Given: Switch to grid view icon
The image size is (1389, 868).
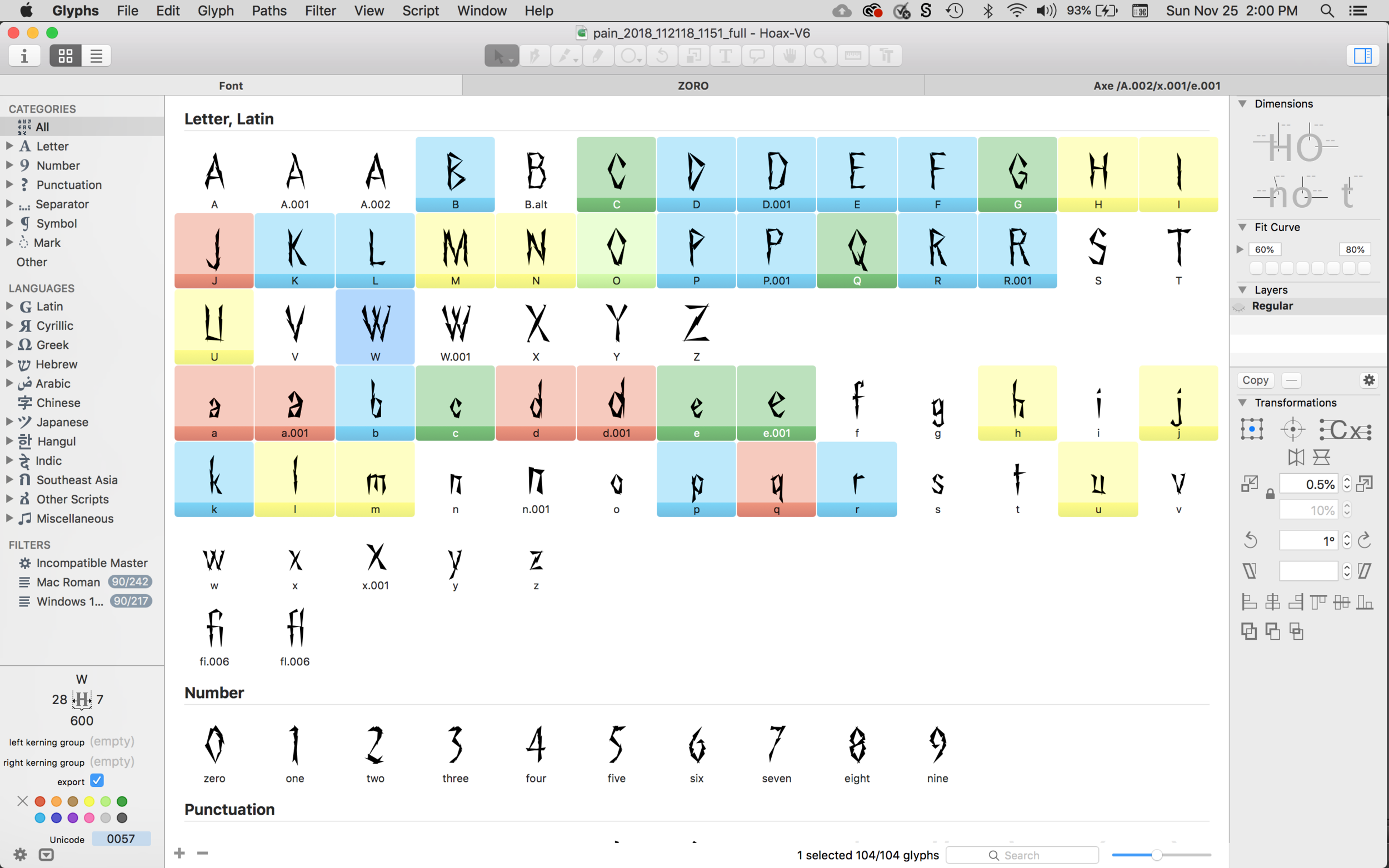Looking at the screenshot, I should click(65, 56).
